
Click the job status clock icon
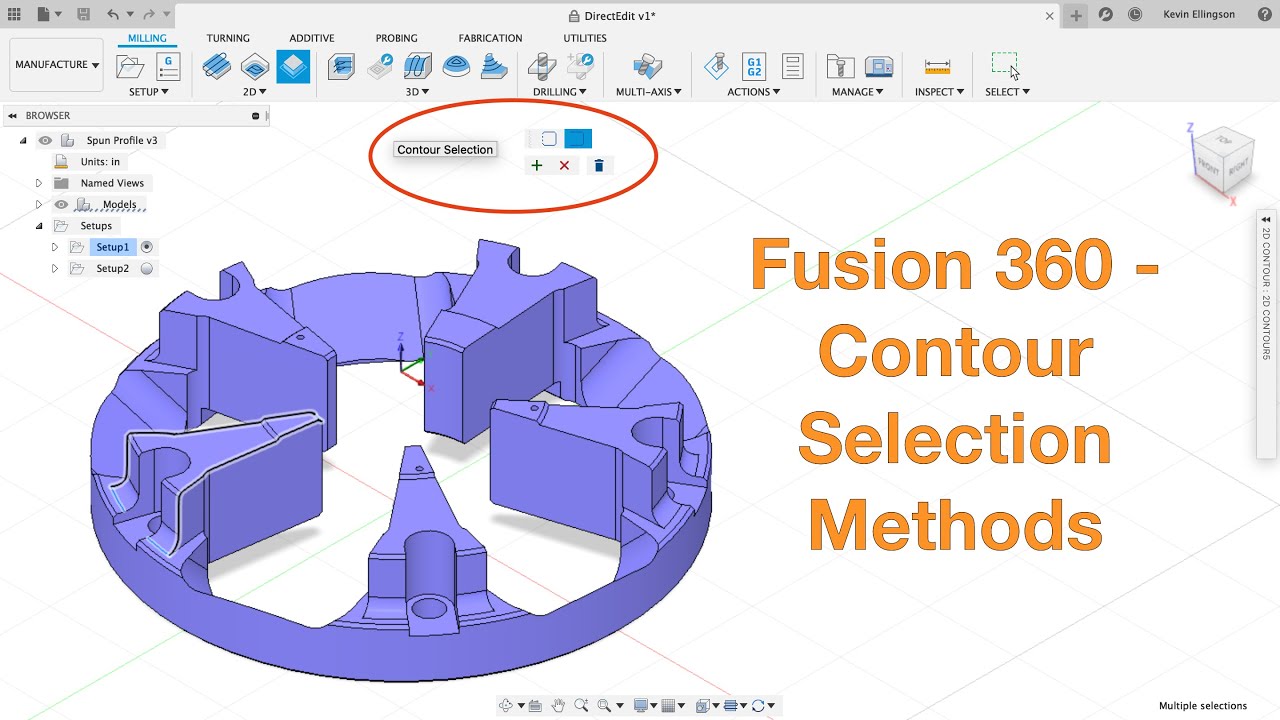tap(1134, 15)
